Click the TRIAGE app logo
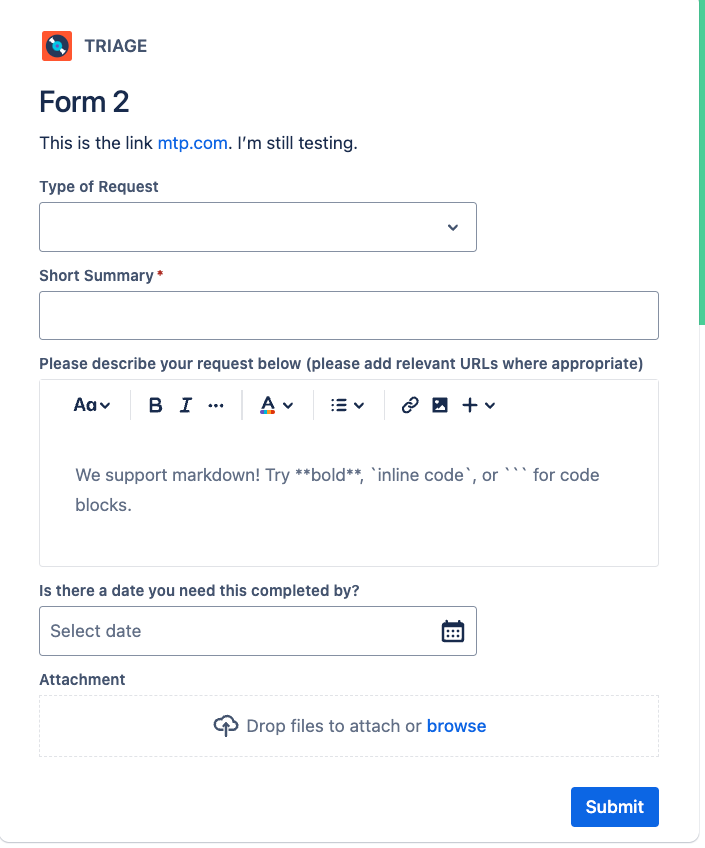Image resolution: width=705 pixels, height=848 pixels. (x=57, y=45)
